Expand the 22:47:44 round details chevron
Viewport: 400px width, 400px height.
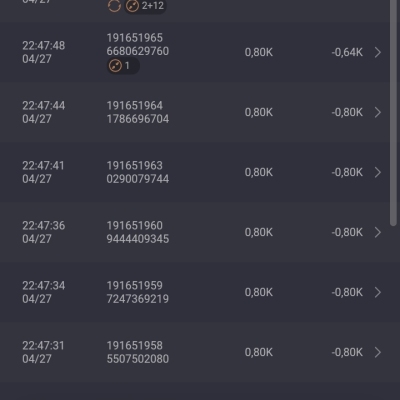pos(378,112)
